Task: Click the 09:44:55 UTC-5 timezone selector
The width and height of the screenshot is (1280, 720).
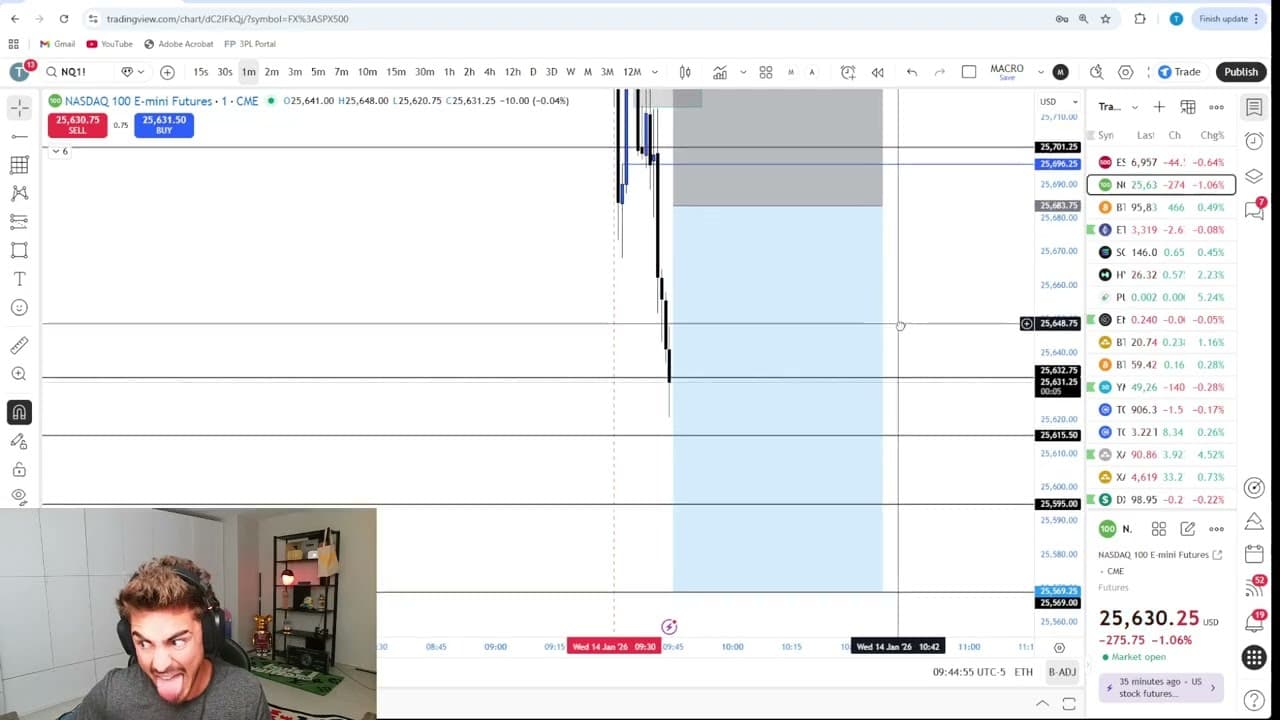Action: [x=968, y=672]
